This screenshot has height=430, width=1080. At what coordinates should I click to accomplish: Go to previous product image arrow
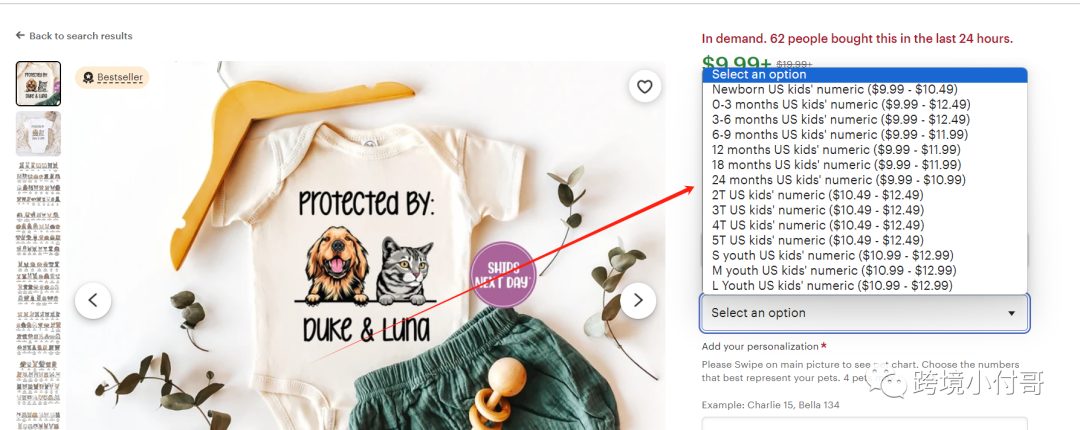[93, 300]
